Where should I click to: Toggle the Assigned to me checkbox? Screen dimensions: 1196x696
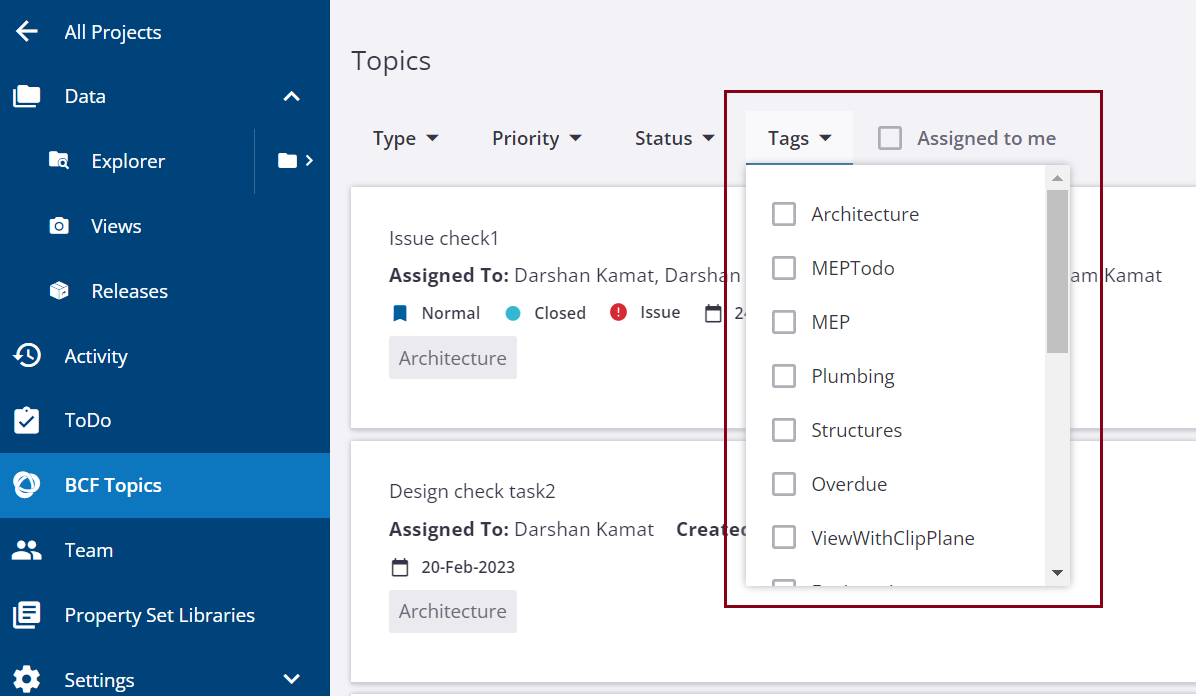click(x=890, y=138)
